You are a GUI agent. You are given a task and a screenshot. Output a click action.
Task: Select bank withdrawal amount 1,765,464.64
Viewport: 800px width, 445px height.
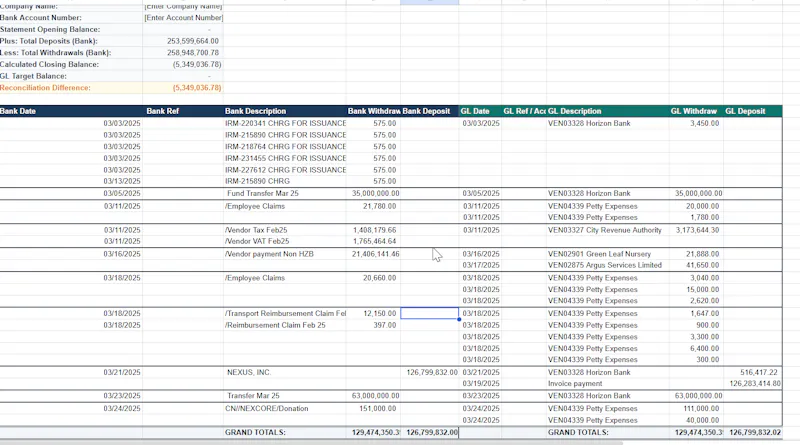tap(373, 241)
